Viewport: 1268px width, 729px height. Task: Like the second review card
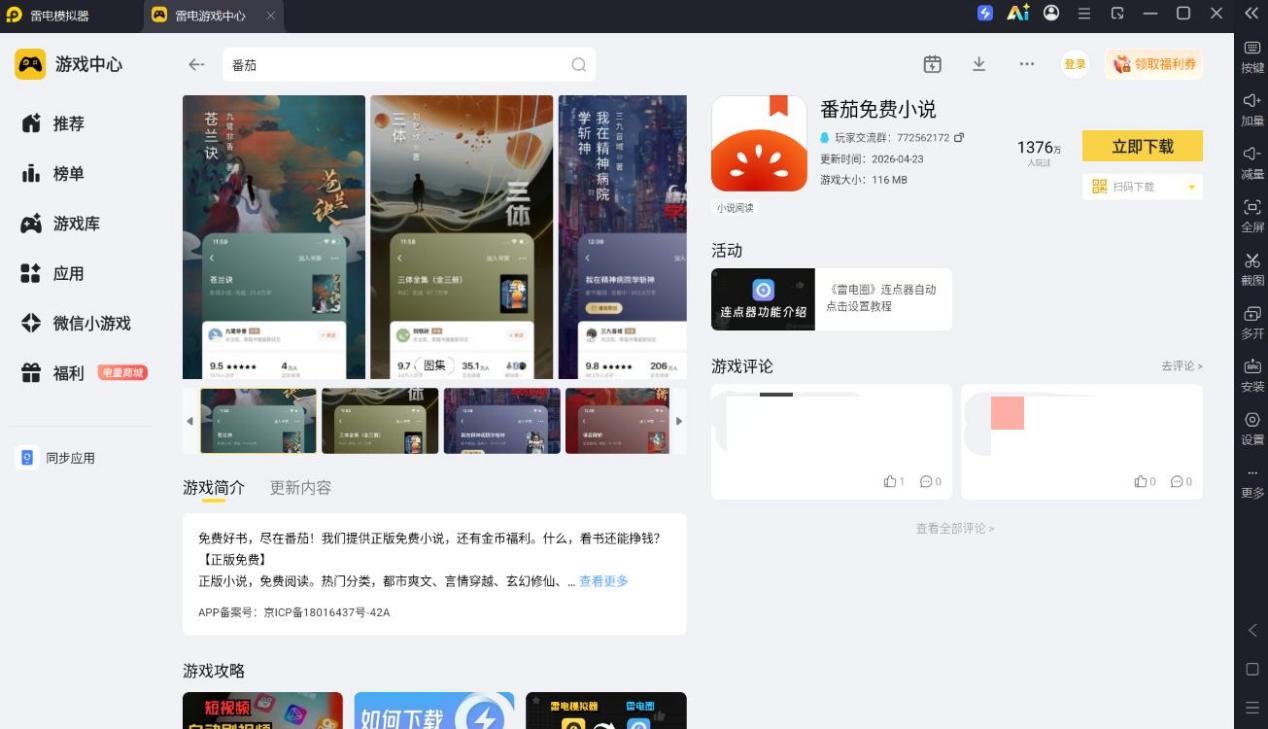pyautogui.click(x=1144, y=481)
